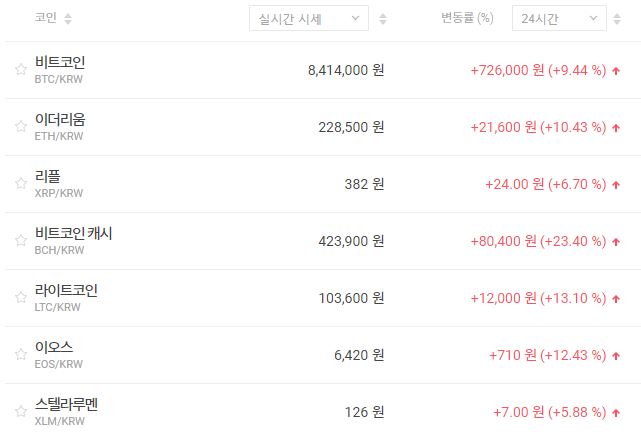Click the 비트코인 캐시 price 423,900 원
641x437 pixels.
[x=347, y=241]
